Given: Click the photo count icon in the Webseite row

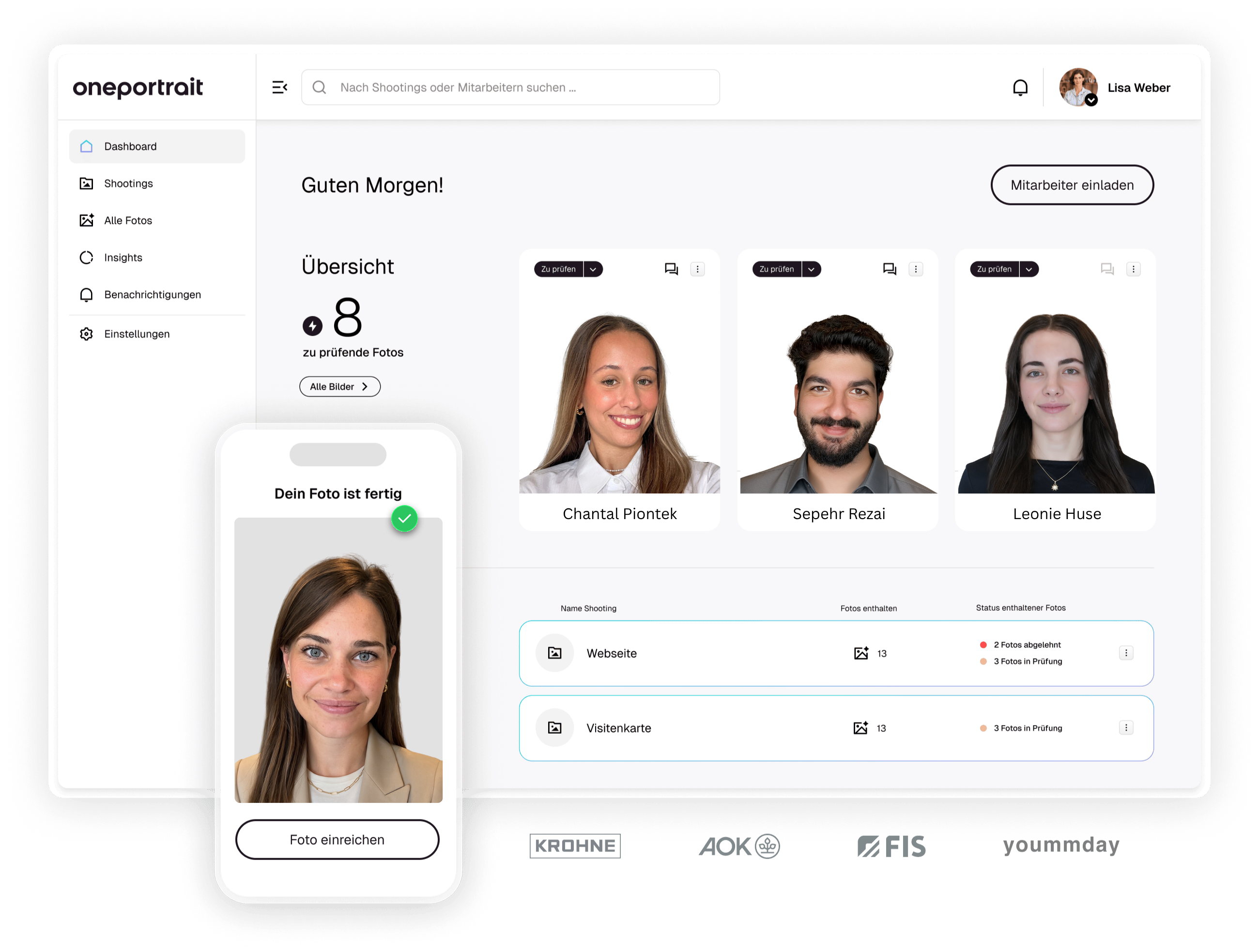Looking at the screenshot, I should click(x=861, y=653).
